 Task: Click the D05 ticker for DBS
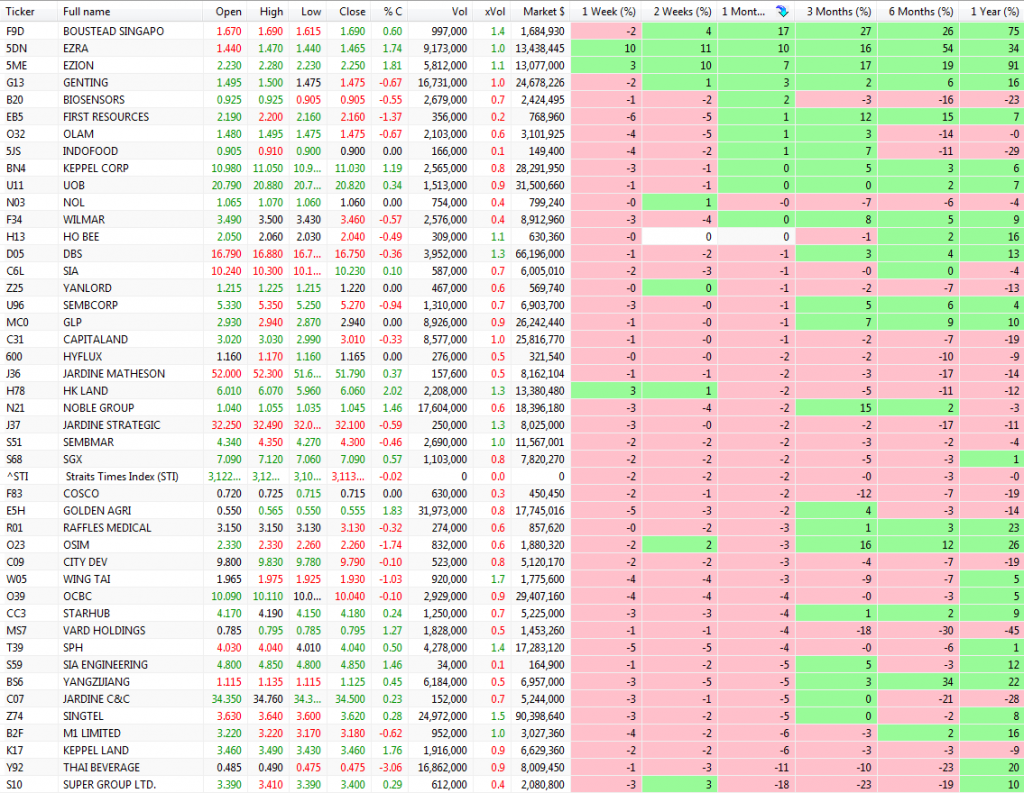point(15,254)
